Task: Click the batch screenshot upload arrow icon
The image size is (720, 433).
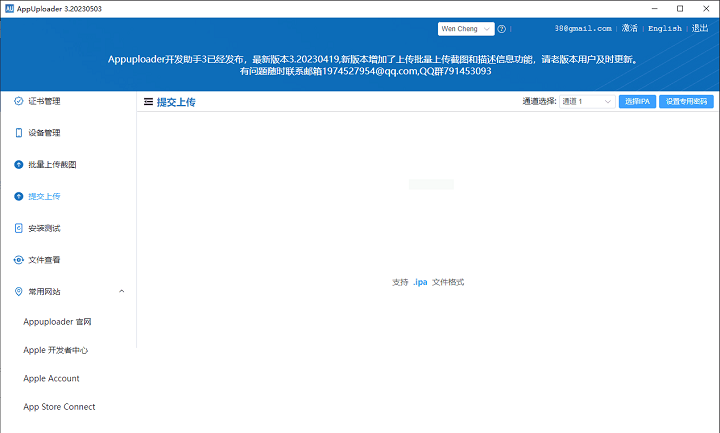Action: 18,164
